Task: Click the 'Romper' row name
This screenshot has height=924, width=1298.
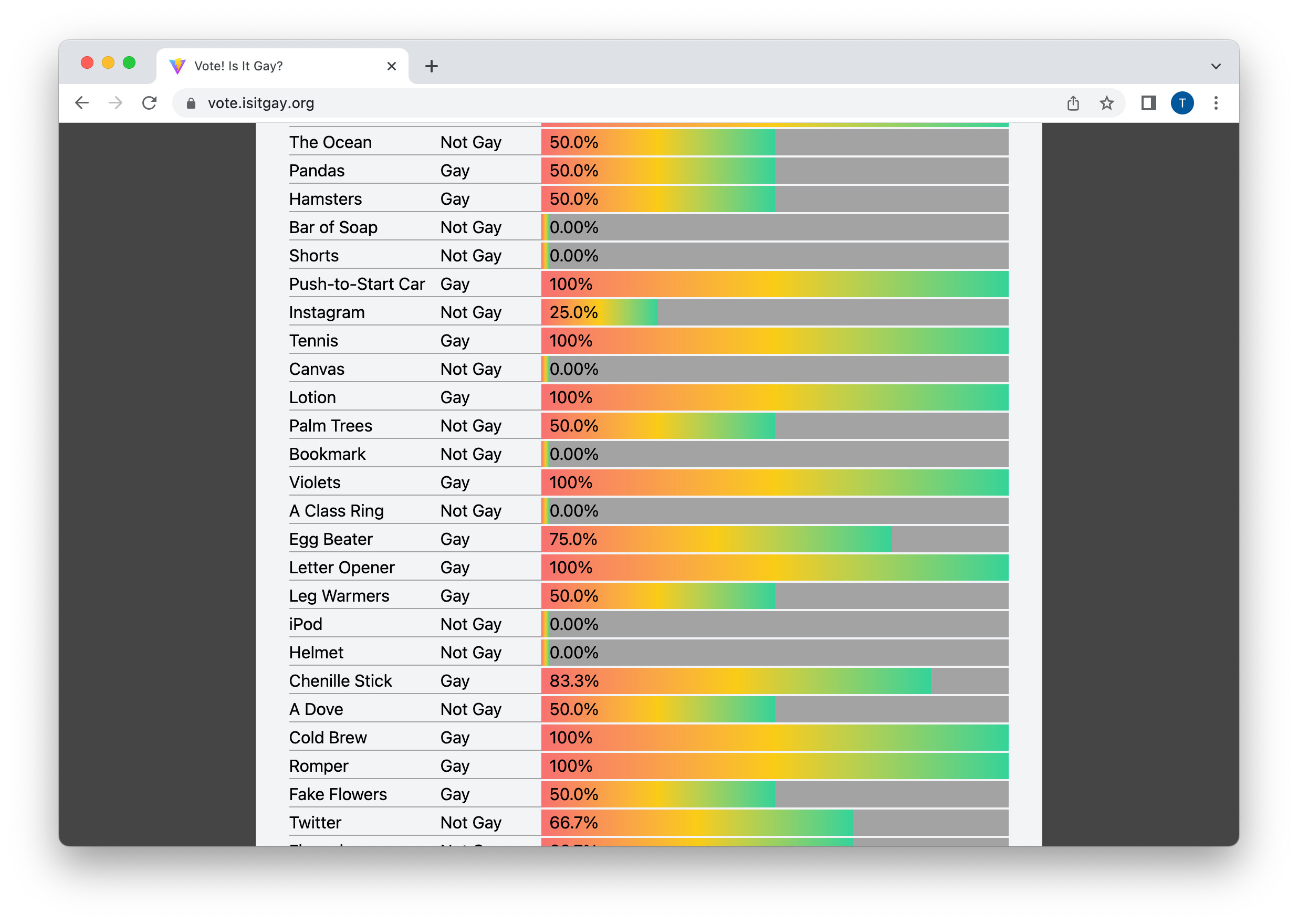Action: (x=319, y=766)
